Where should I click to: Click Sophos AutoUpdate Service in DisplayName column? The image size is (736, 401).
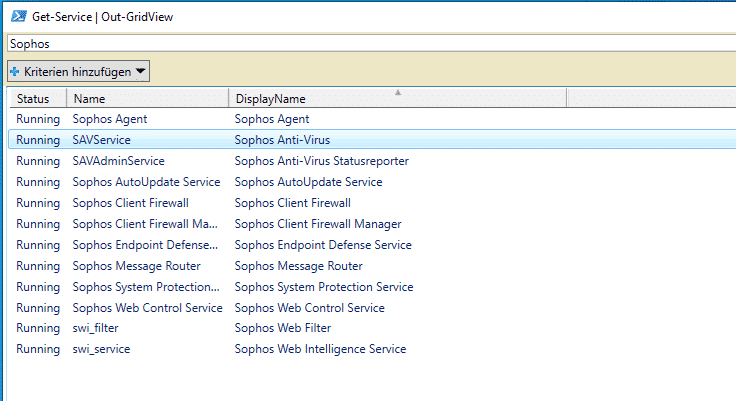point(308,182)
